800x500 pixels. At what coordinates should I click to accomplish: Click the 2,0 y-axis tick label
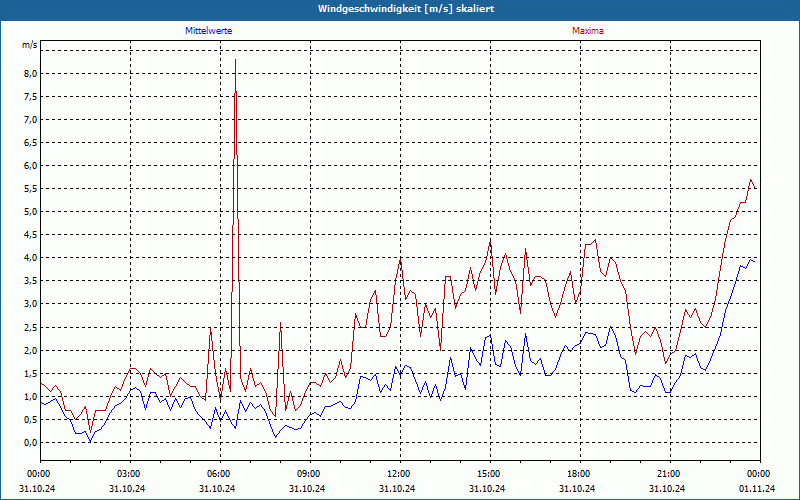point(30,351)
